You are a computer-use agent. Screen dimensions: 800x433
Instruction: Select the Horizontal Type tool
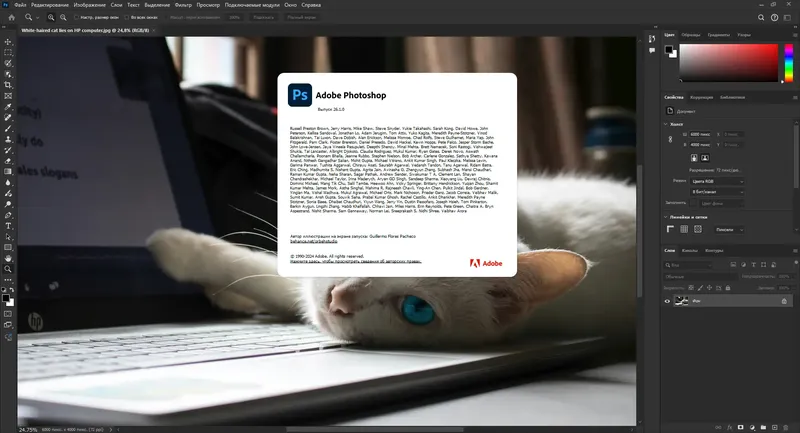(x=8, y=226)
